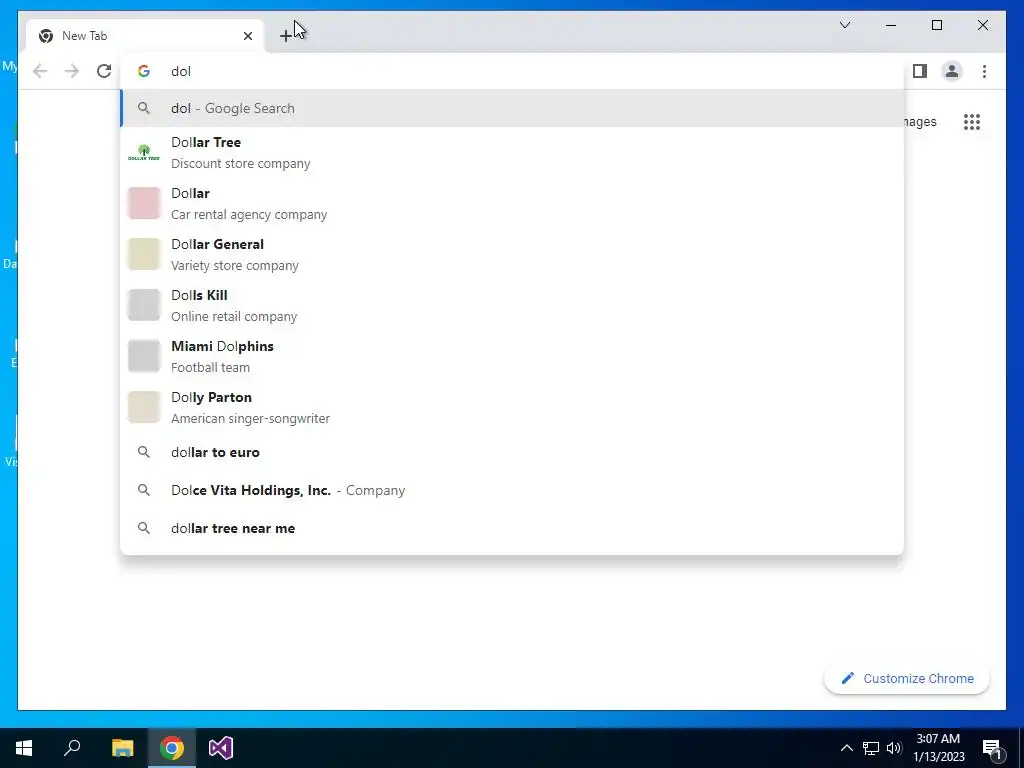Toggle the Chrome side panel icon
Image resolution: width=1024 pixels, height=768 pixels.
[920, 71]
